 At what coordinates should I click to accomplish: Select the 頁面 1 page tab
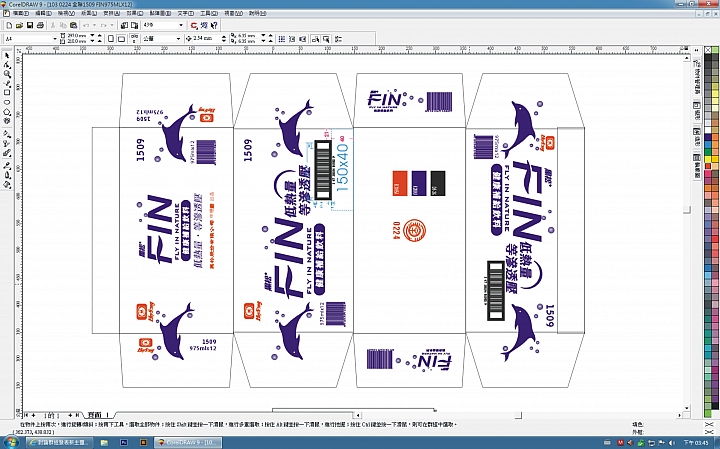click(x=98, y=415)
